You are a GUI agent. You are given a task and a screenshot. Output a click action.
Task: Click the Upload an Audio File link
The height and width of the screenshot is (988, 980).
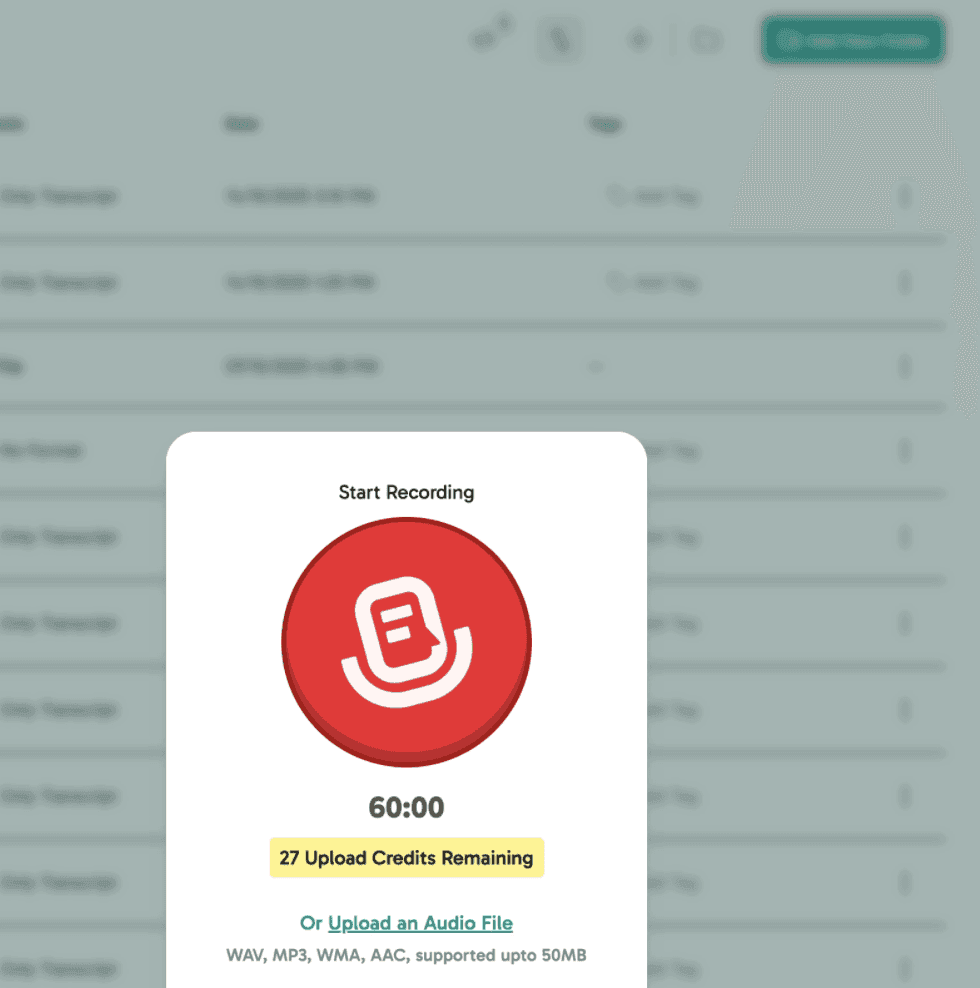coord(420,923)
